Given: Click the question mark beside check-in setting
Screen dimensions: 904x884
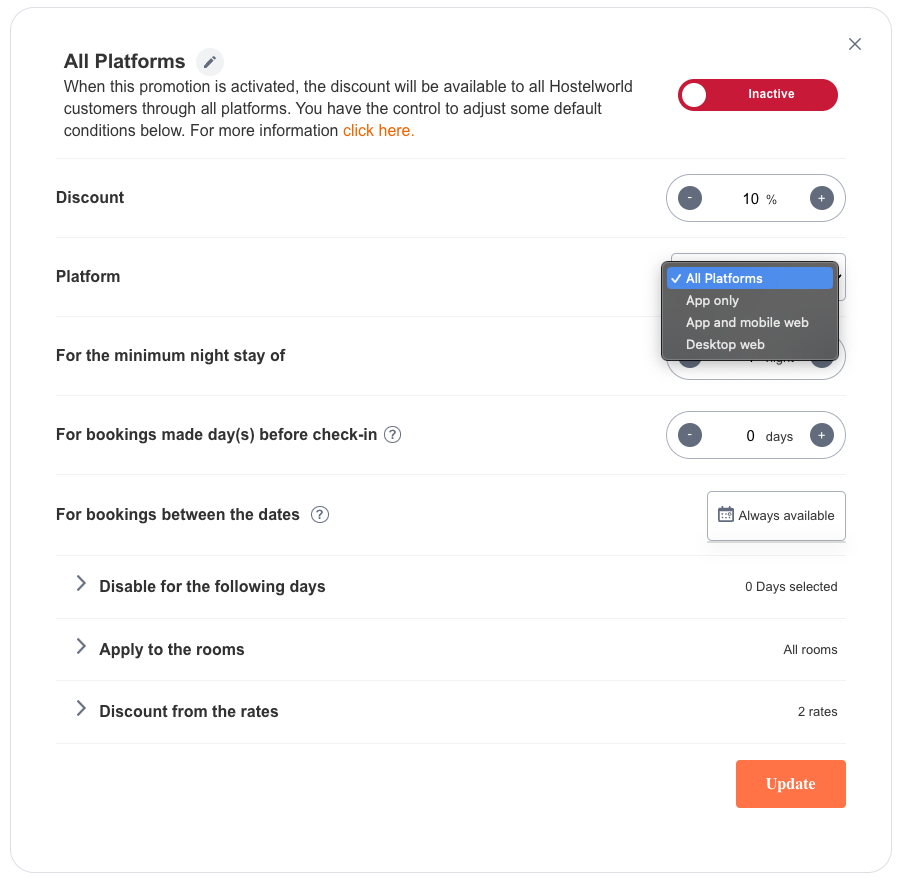Looking at the screenshot, I should (392, 434).
